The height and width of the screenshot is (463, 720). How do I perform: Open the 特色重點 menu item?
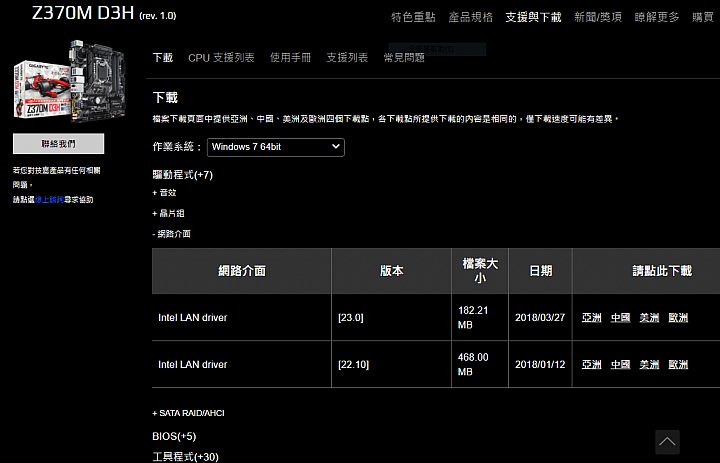click(x=413, y=17)
